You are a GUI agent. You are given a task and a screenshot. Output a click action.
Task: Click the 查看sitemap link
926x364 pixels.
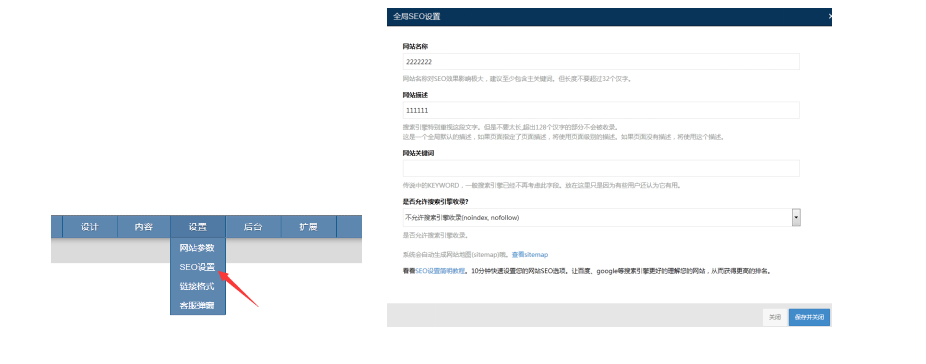click(x=530, y=255)
